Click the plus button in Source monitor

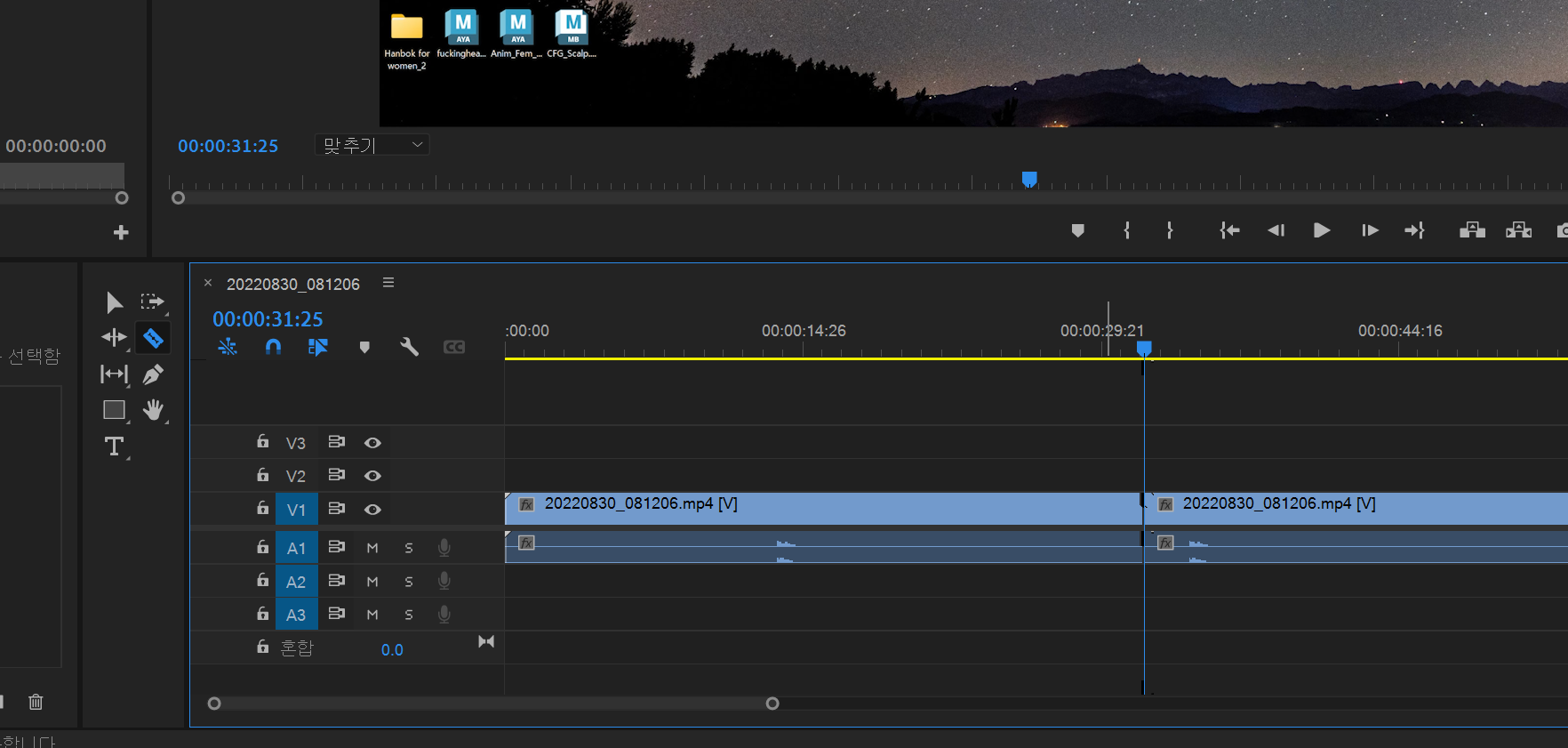pyautogui.click(x=121, y=232)
